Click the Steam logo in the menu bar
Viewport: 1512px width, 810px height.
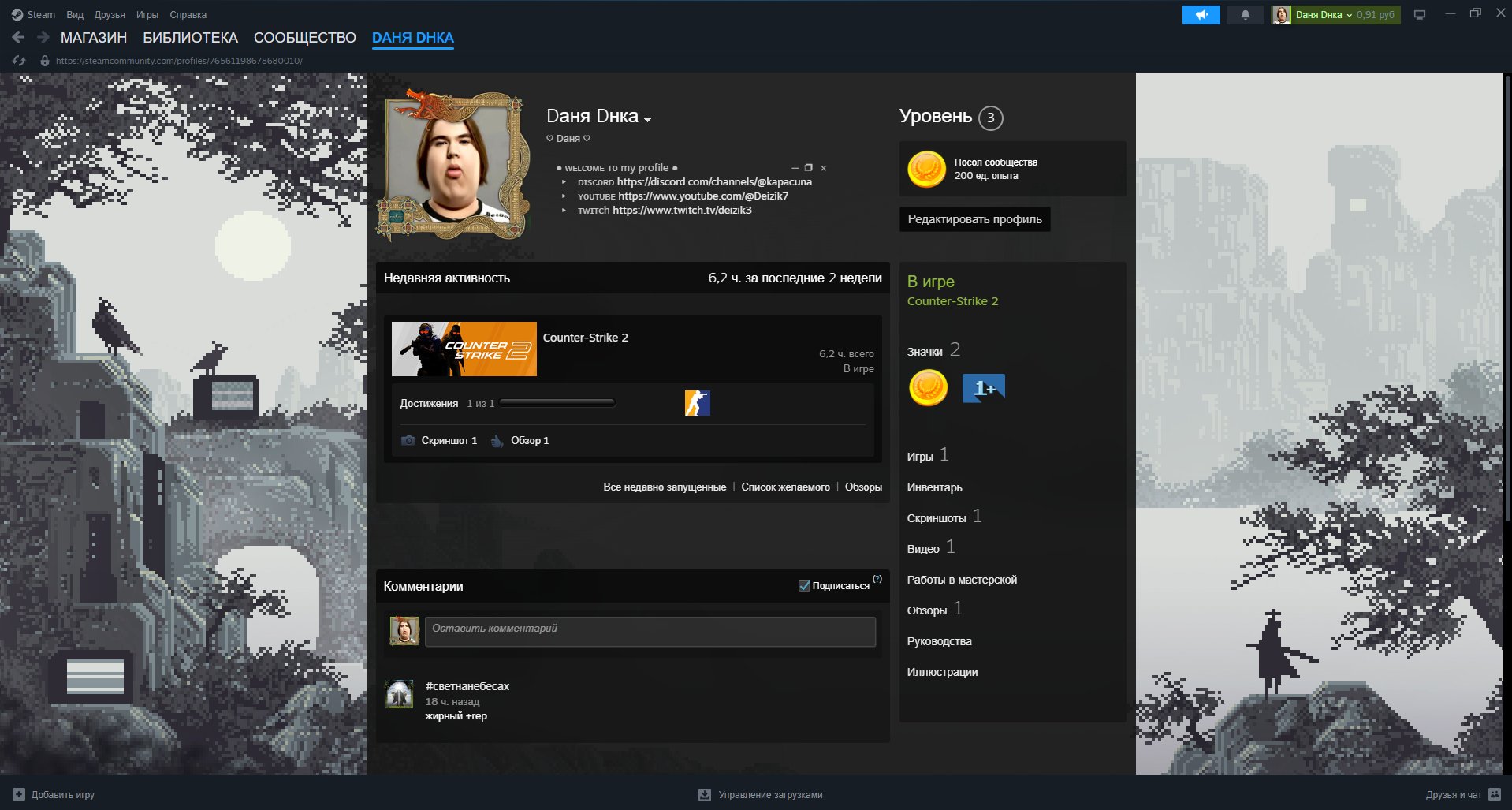click(x=17, y=14)
